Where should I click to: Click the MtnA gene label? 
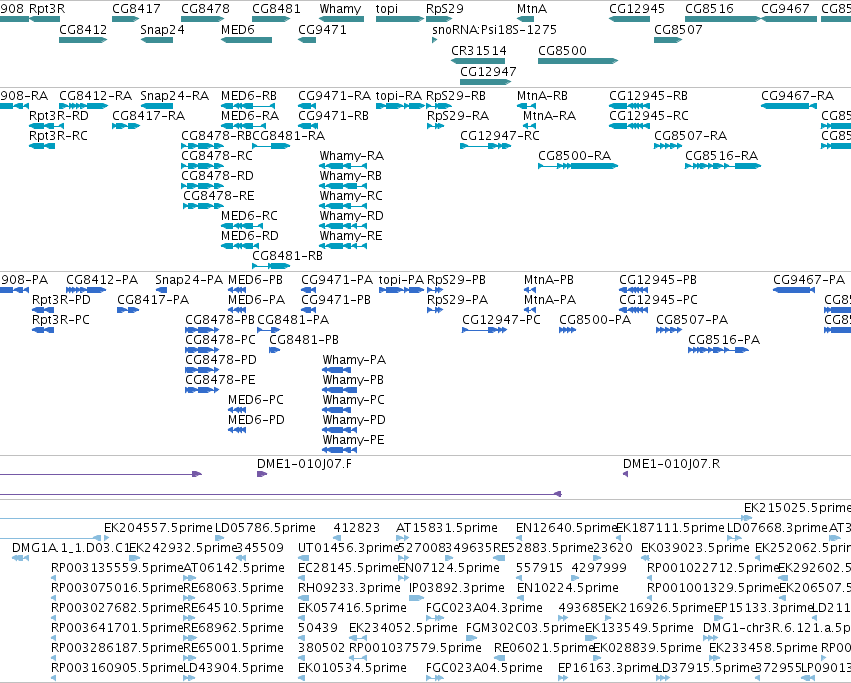(532, 9)
